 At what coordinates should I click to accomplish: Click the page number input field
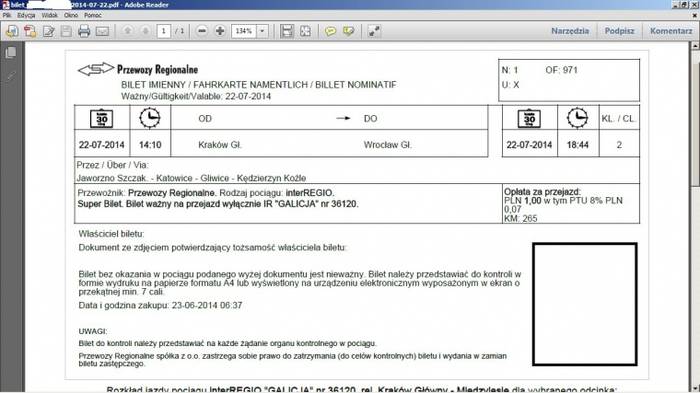164,31
